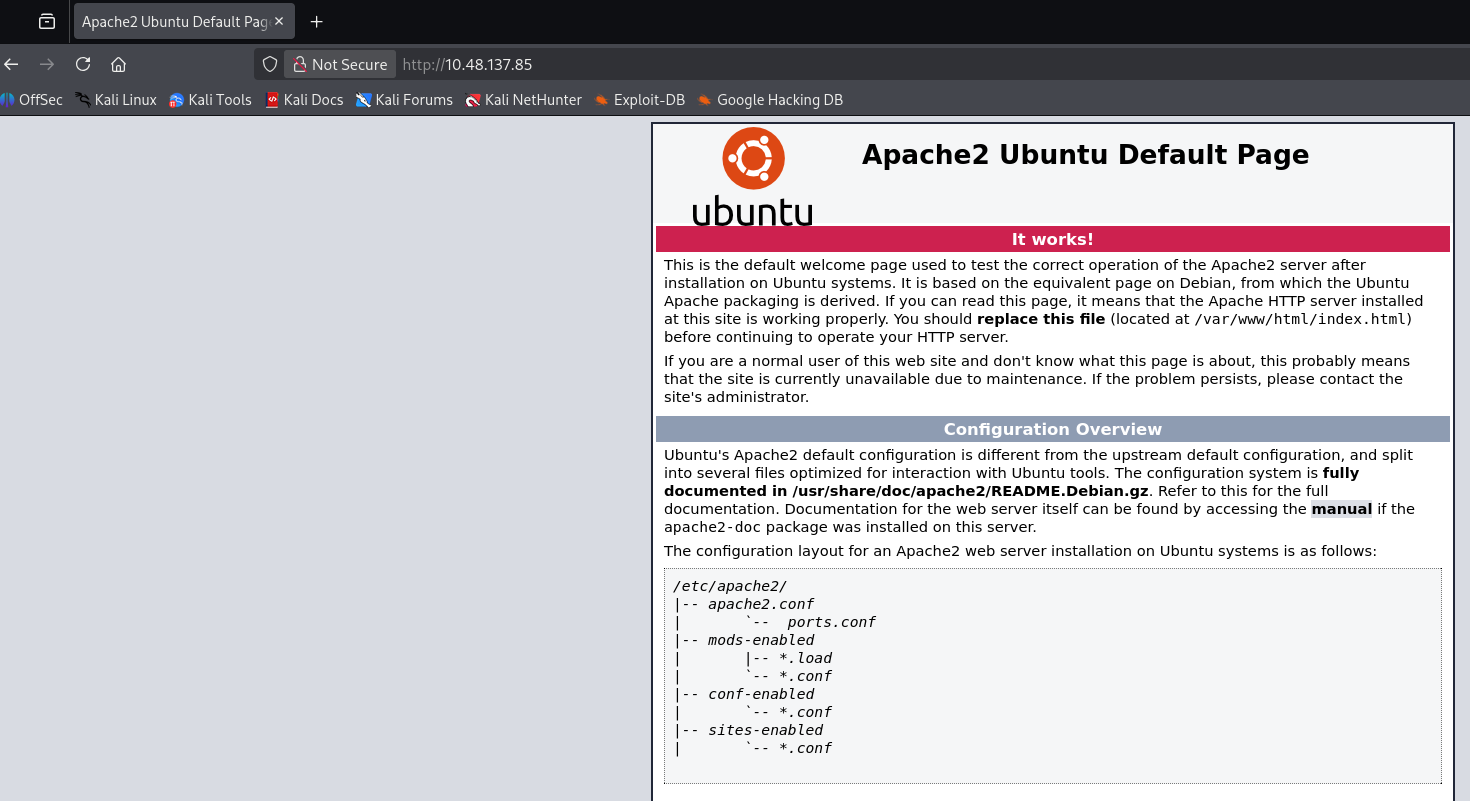Open the Google Hacking DB bookmark

770,100
